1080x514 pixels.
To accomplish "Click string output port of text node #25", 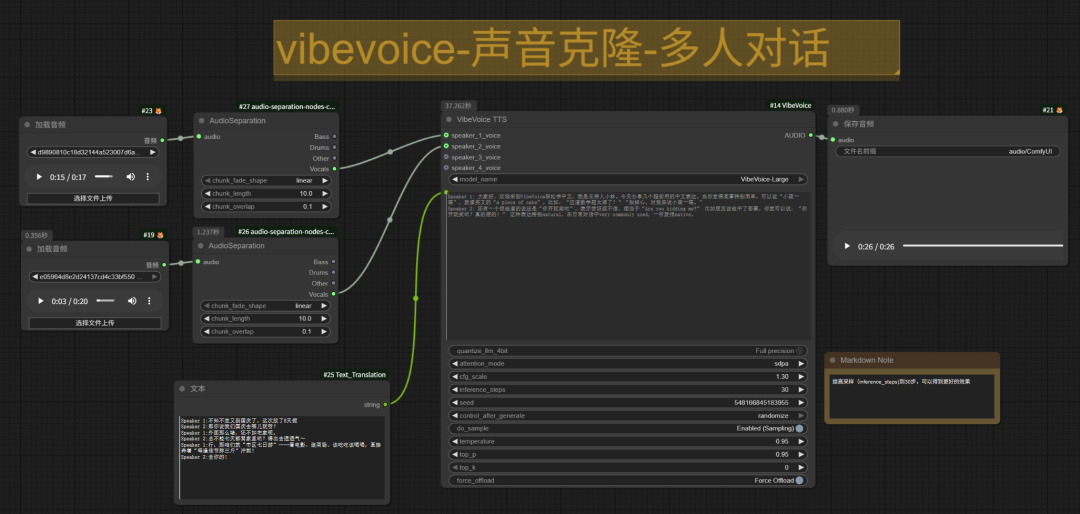I will point(385,404).
